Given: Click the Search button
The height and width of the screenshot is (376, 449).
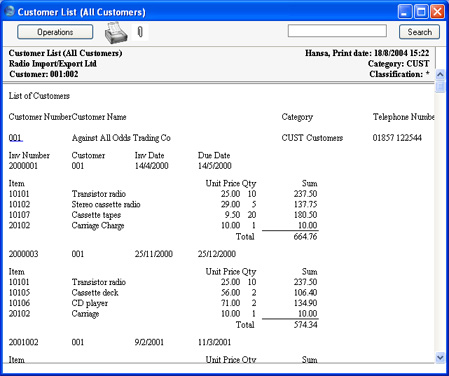Looking at the screenshot, I should click(419, 32).
